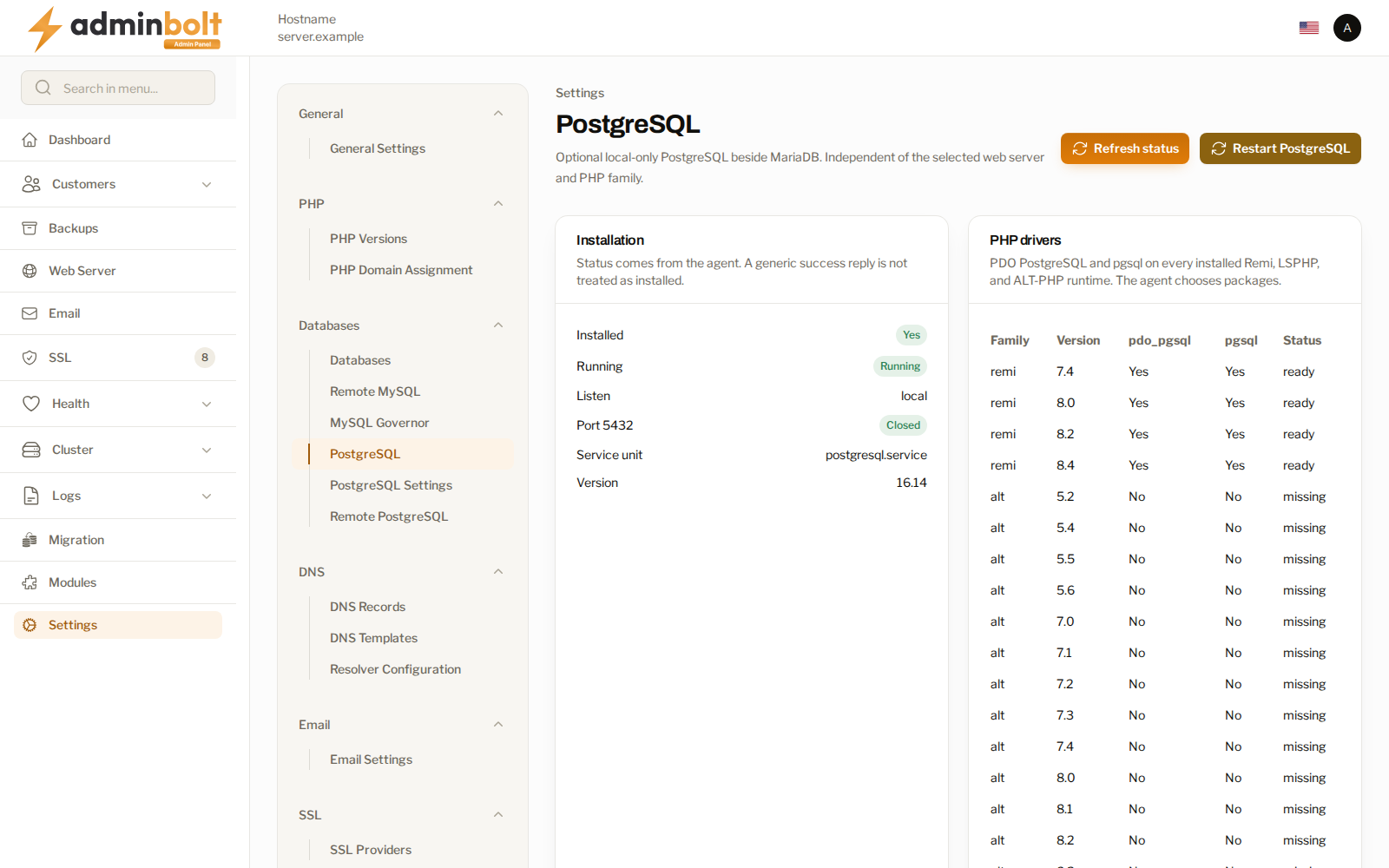The width and height of the screenshot is (1389, 868).
Task: Collapse the SSL settings section
Action: point(498,815)
